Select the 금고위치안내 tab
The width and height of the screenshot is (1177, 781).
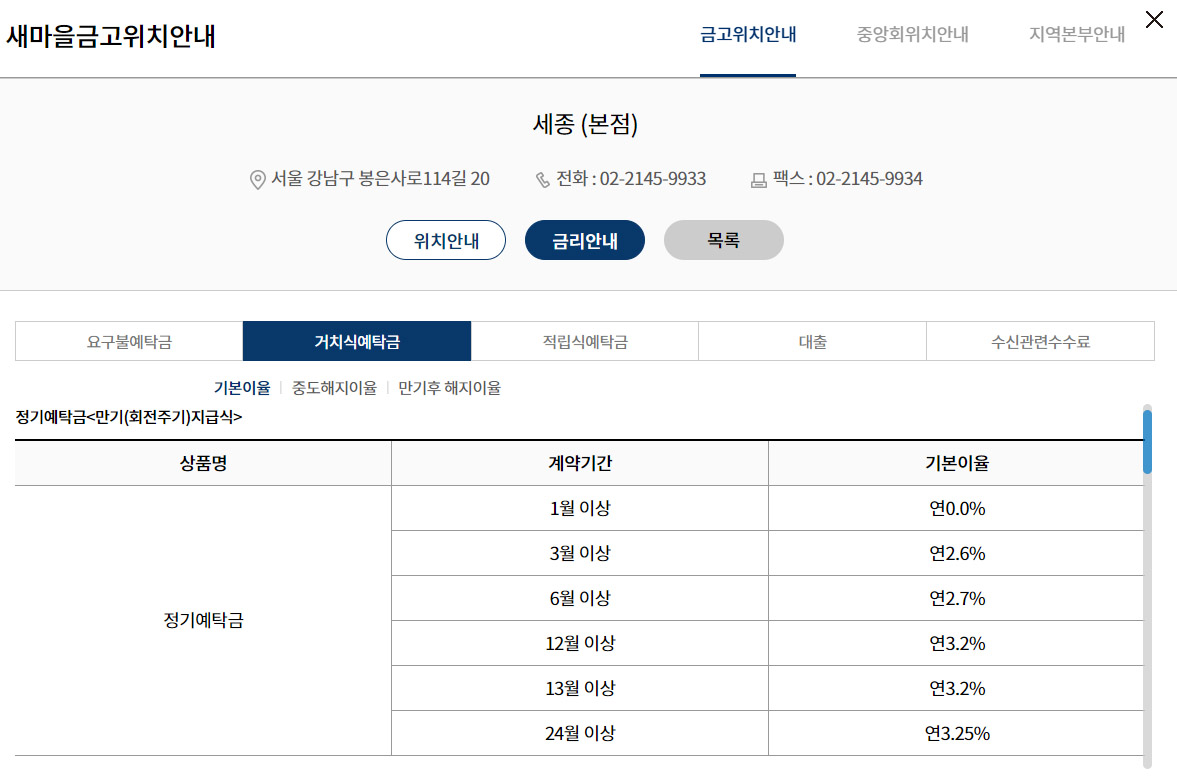coord(748,33)
